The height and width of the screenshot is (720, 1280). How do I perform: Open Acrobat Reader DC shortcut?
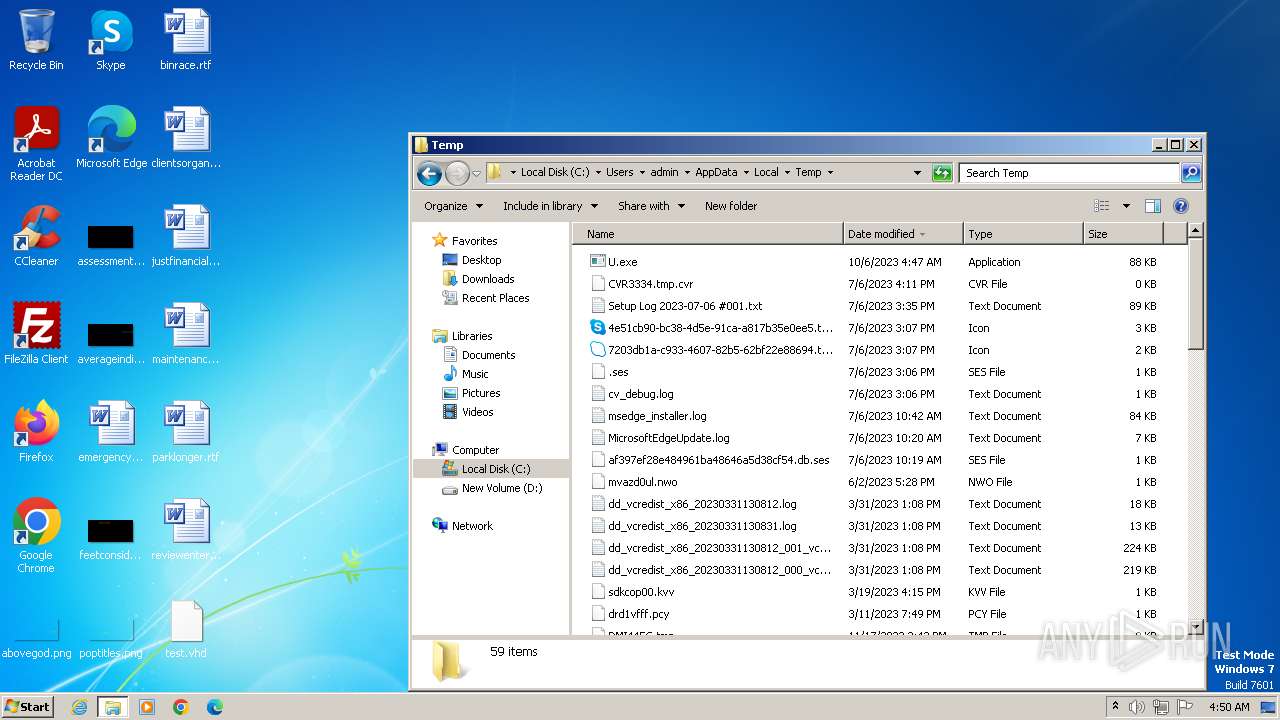(x=36, y=143)
